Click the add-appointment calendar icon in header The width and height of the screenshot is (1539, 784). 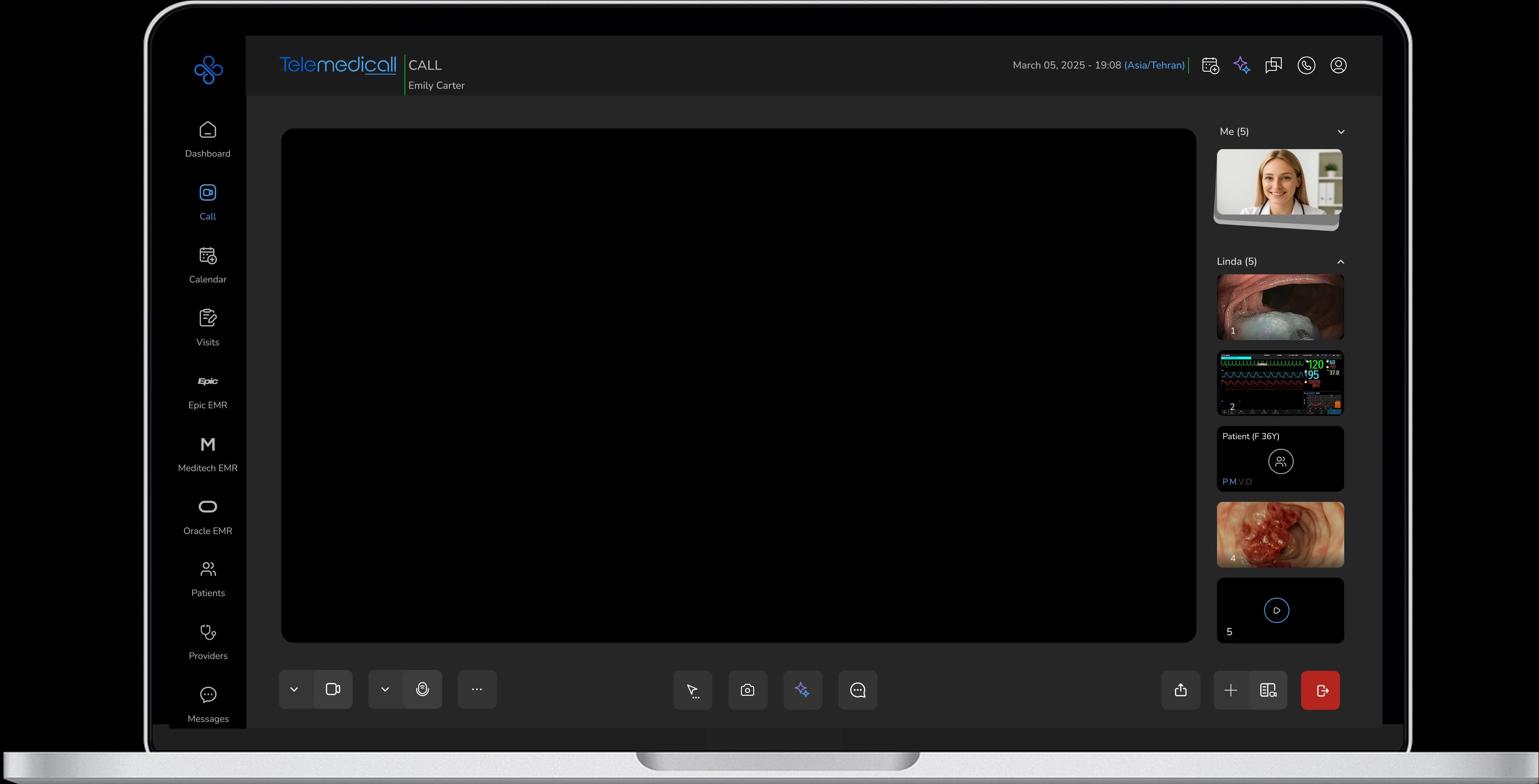[x=1211, y=66]
